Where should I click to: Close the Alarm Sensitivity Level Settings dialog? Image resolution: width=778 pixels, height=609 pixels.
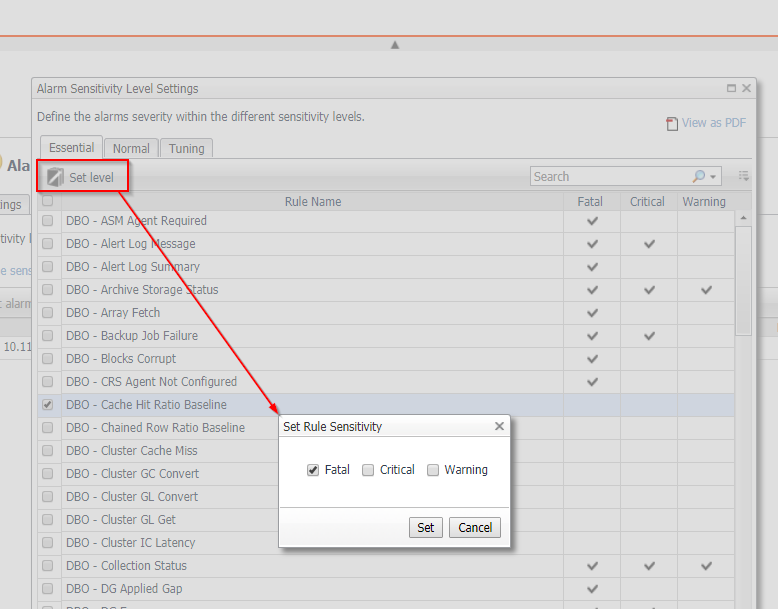pyautogui.click(x=746, y=89)
